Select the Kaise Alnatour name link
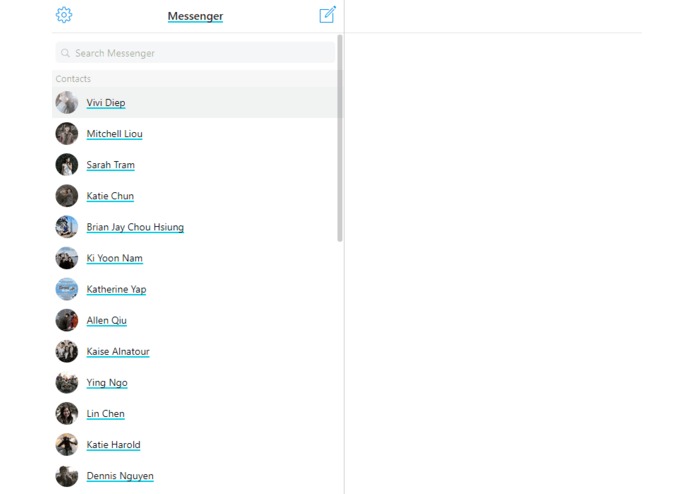The image size is (695, 494). 118,351
